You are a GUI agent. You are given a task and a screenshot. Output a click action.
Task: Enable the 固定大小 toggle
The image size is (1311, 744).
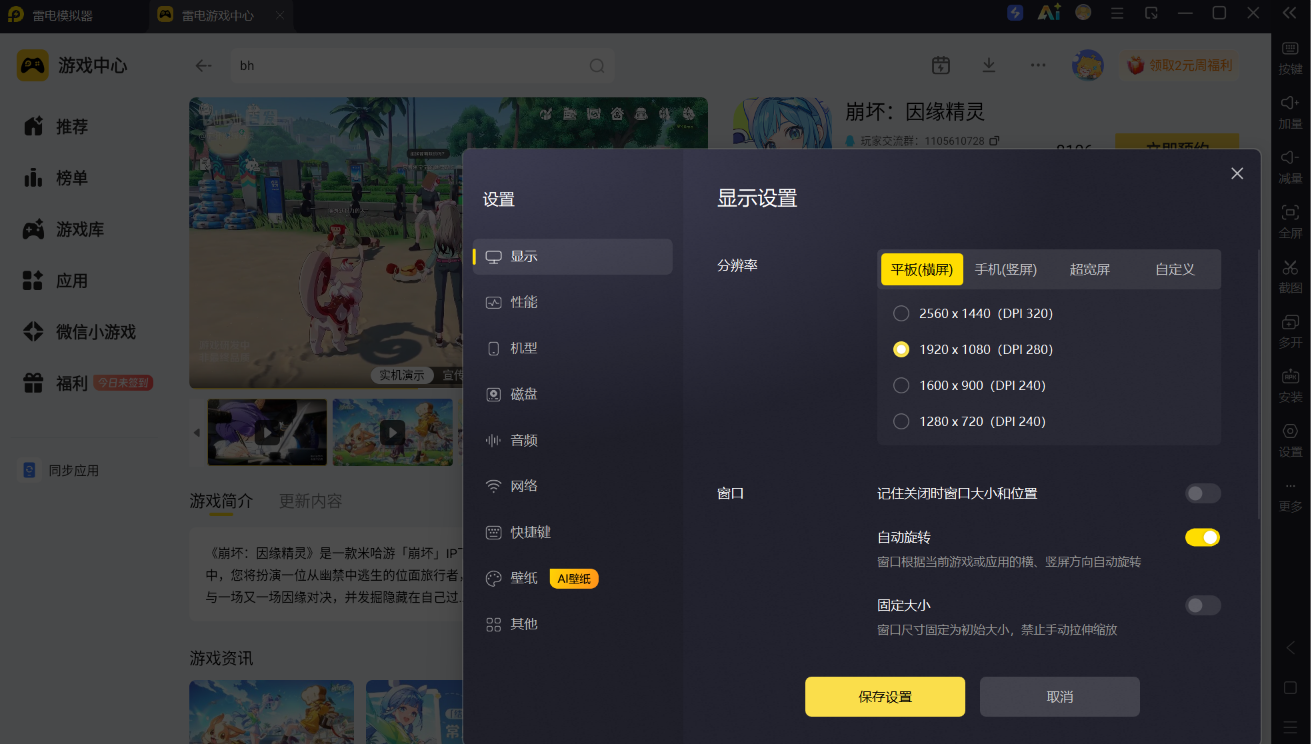click(1203, 605)
